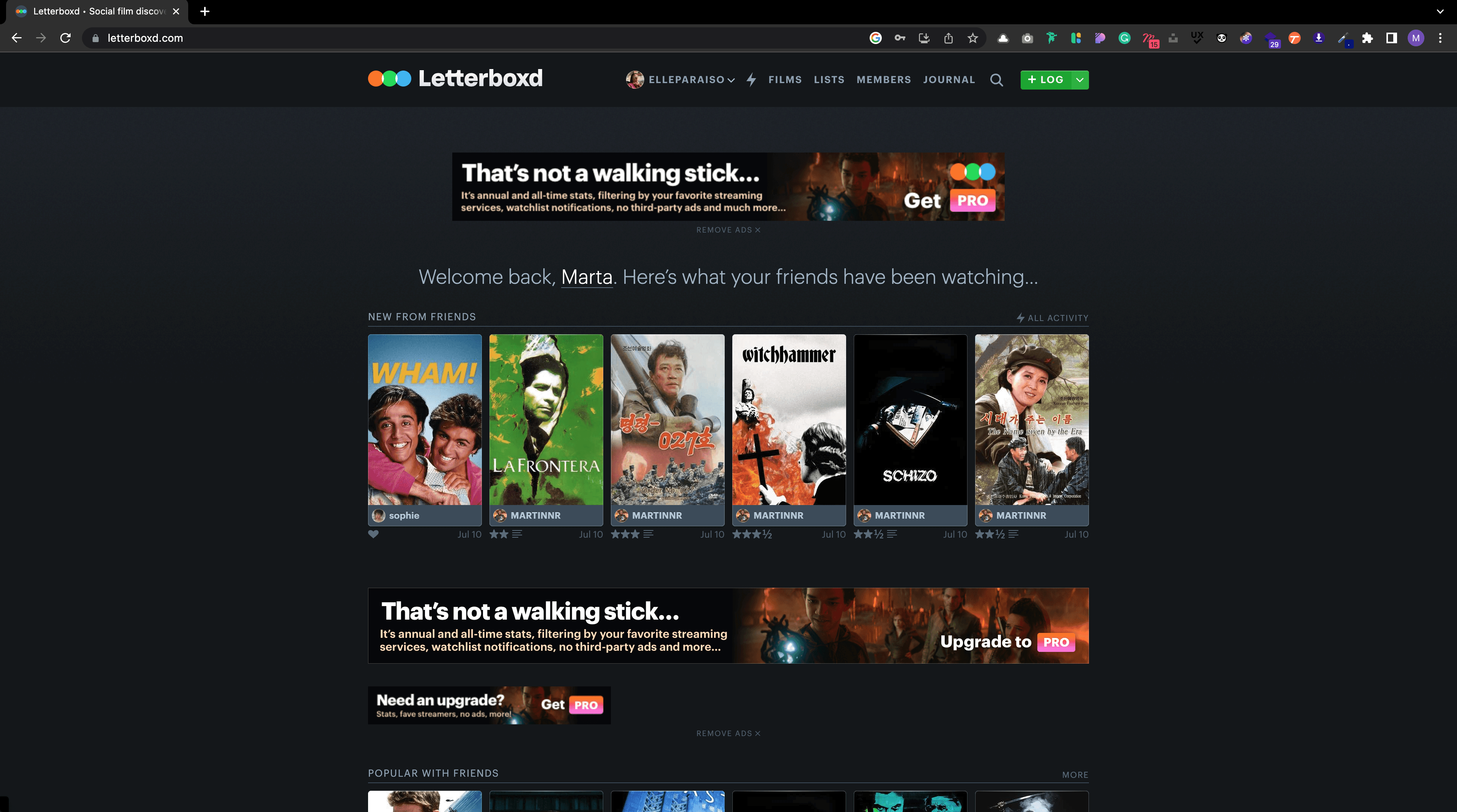
Task: Click the Grammarly extension icon
Action: pyautogui.click(x=1124, y=38)
